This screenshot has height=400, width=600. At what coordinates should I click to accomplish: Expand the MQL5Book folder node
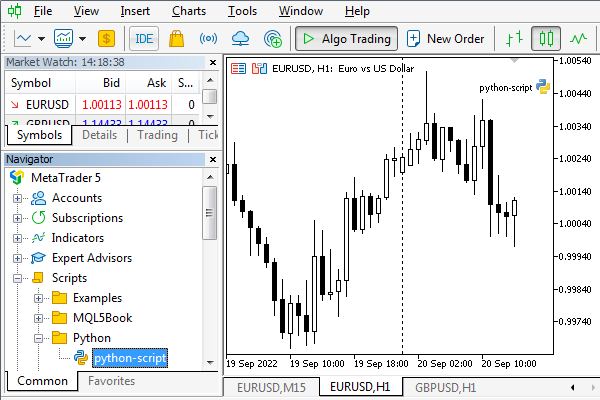click(38, 318)
